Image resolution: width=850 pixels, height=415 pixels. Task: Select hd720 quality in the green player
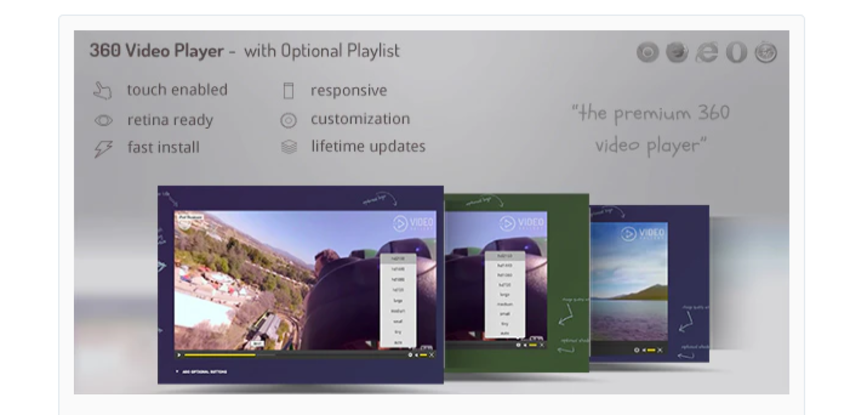(x=505, y=284)
